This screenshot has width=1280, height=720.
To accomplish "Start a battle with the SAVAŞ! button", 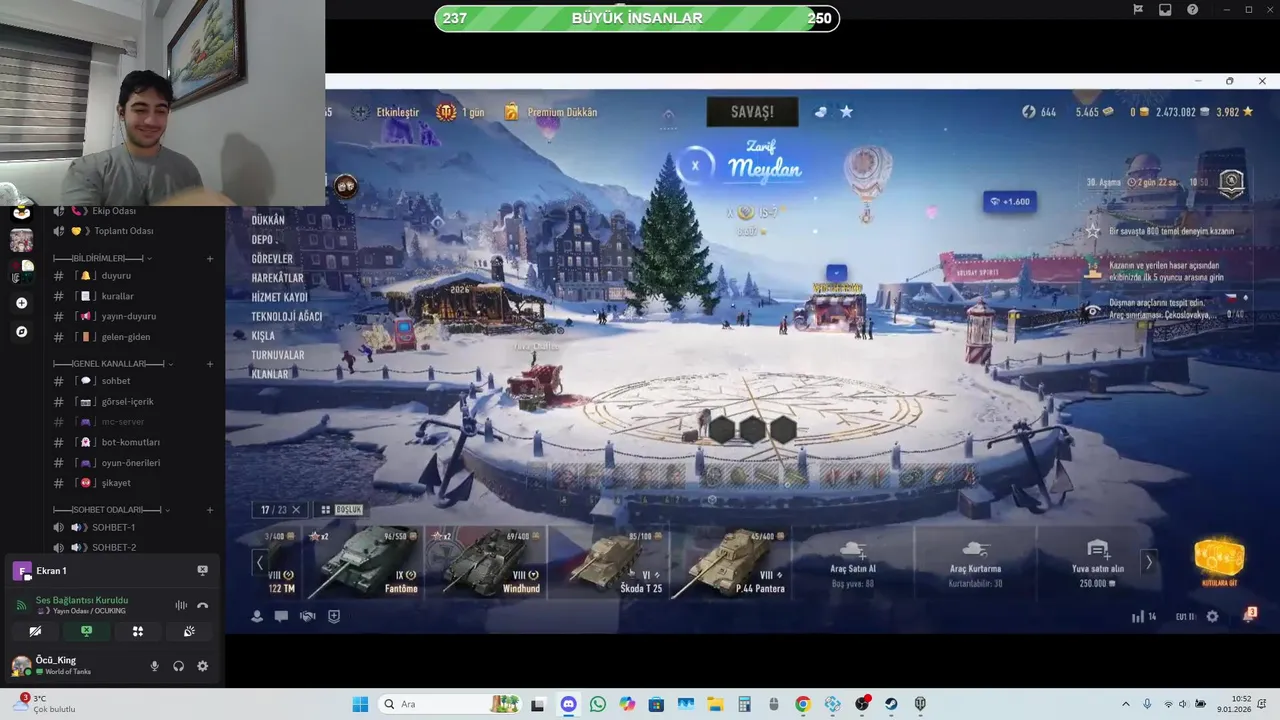I will click(752, 112).
